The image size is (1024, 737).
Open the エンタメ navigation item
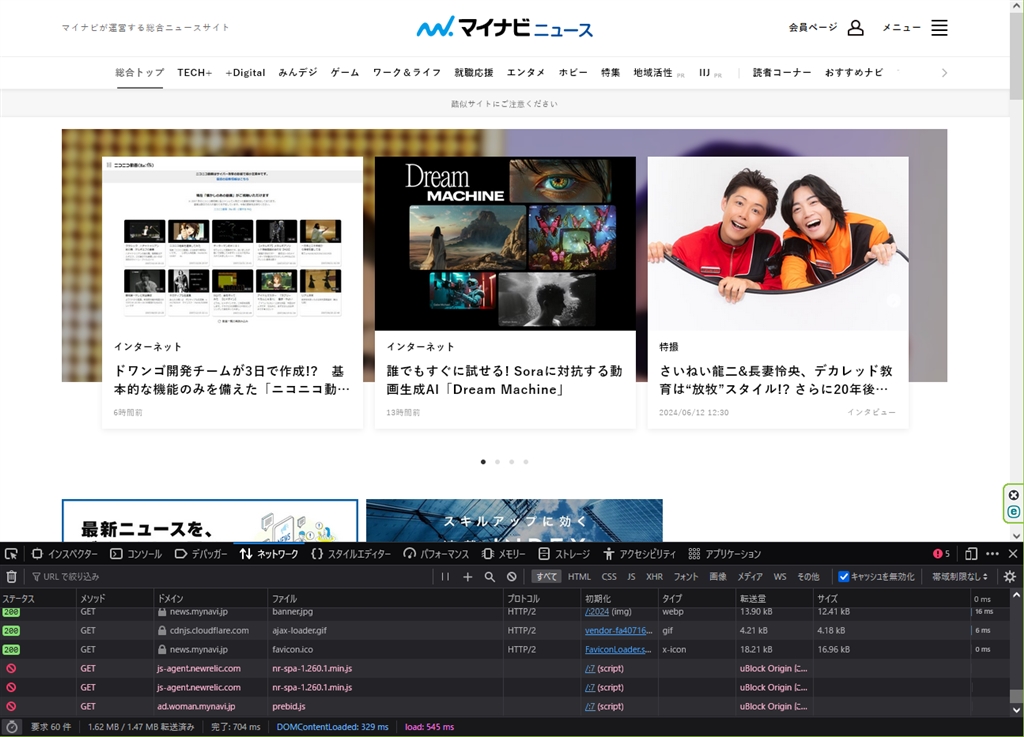[x=526, y=73]
